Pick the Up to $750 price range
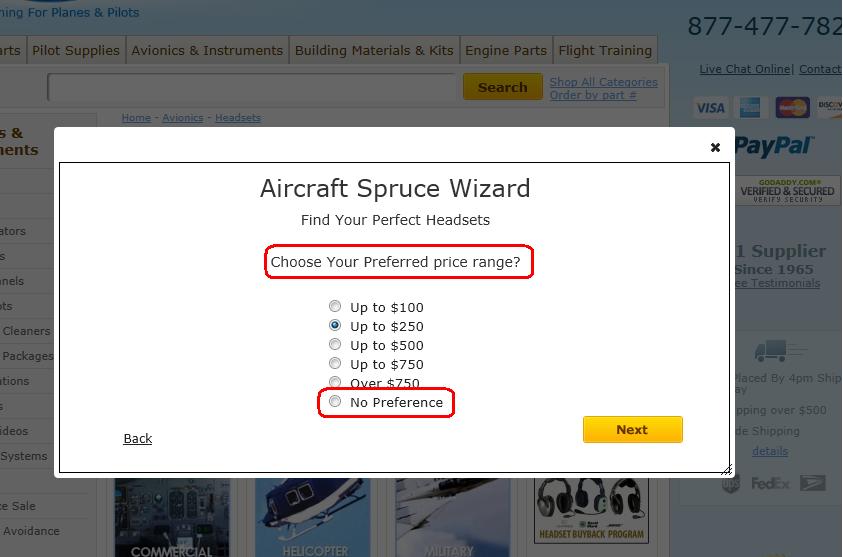 [x=335, y=364]
